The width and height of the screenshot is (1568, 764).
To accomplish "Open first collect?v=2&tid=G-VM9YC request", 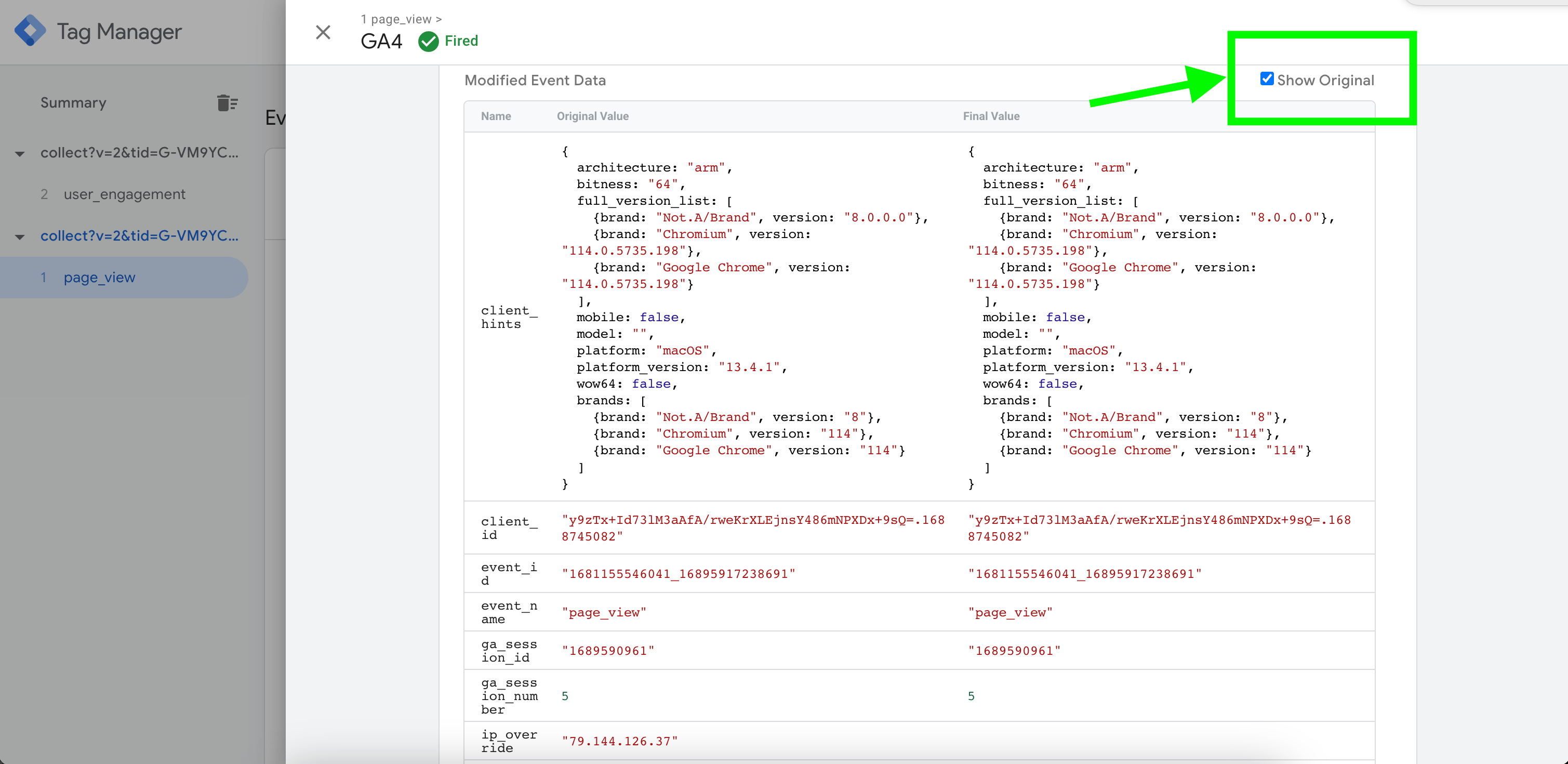I will tap(139, 153).
